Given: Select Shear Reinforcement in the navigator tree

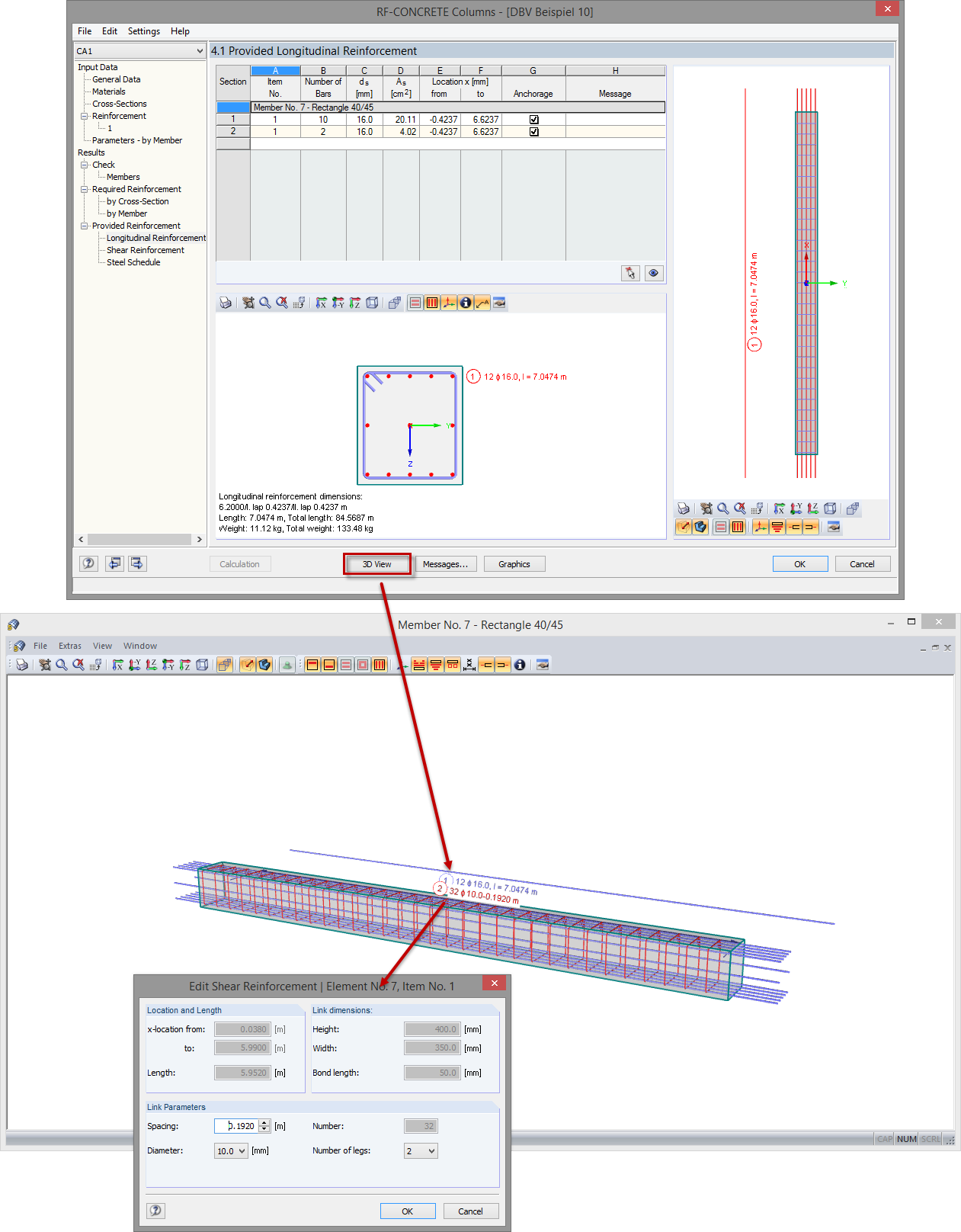Looking at the screenshot, I should tap(146, 250).
